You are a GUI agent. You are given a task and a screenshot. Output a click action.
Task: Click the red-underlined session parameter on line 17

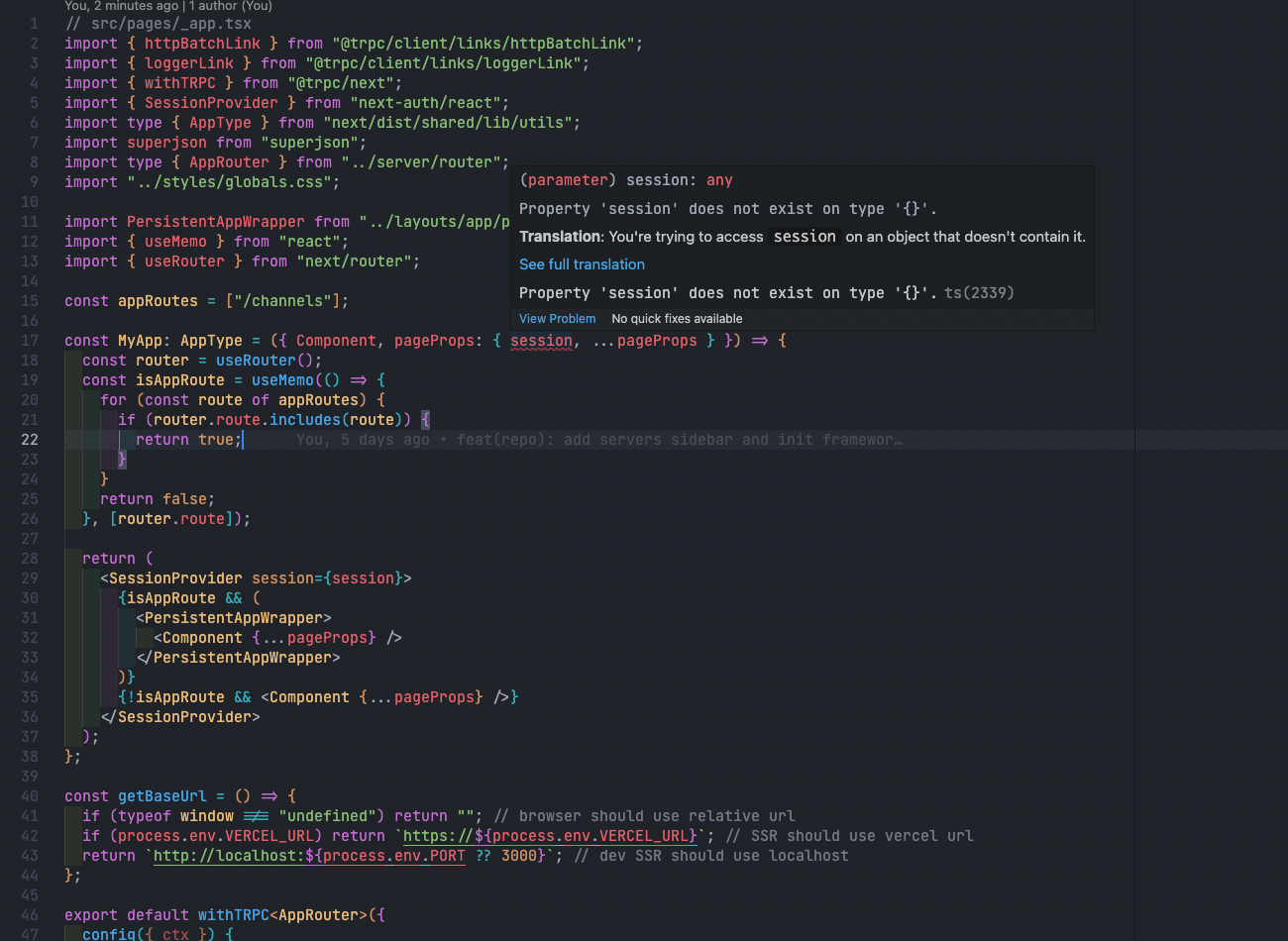point(541,341)
